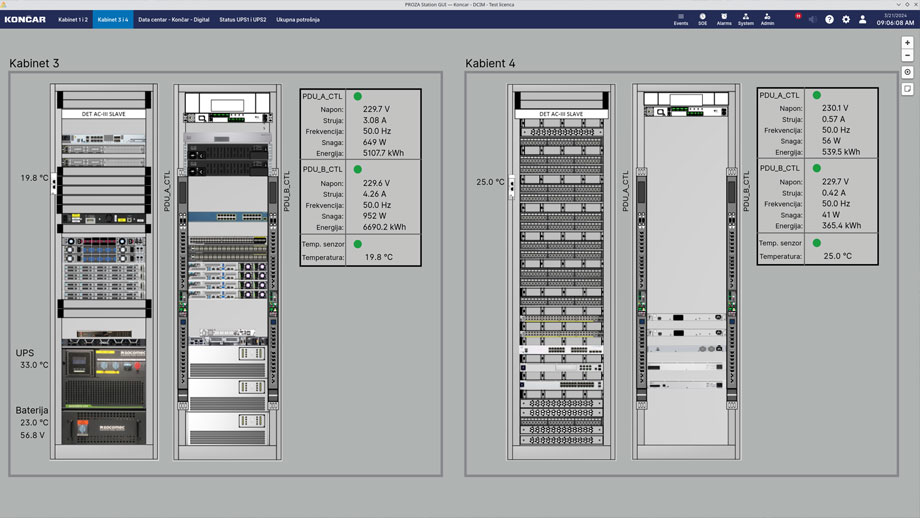Open the Events list
The image size is (920, 518).
[681, 19]
